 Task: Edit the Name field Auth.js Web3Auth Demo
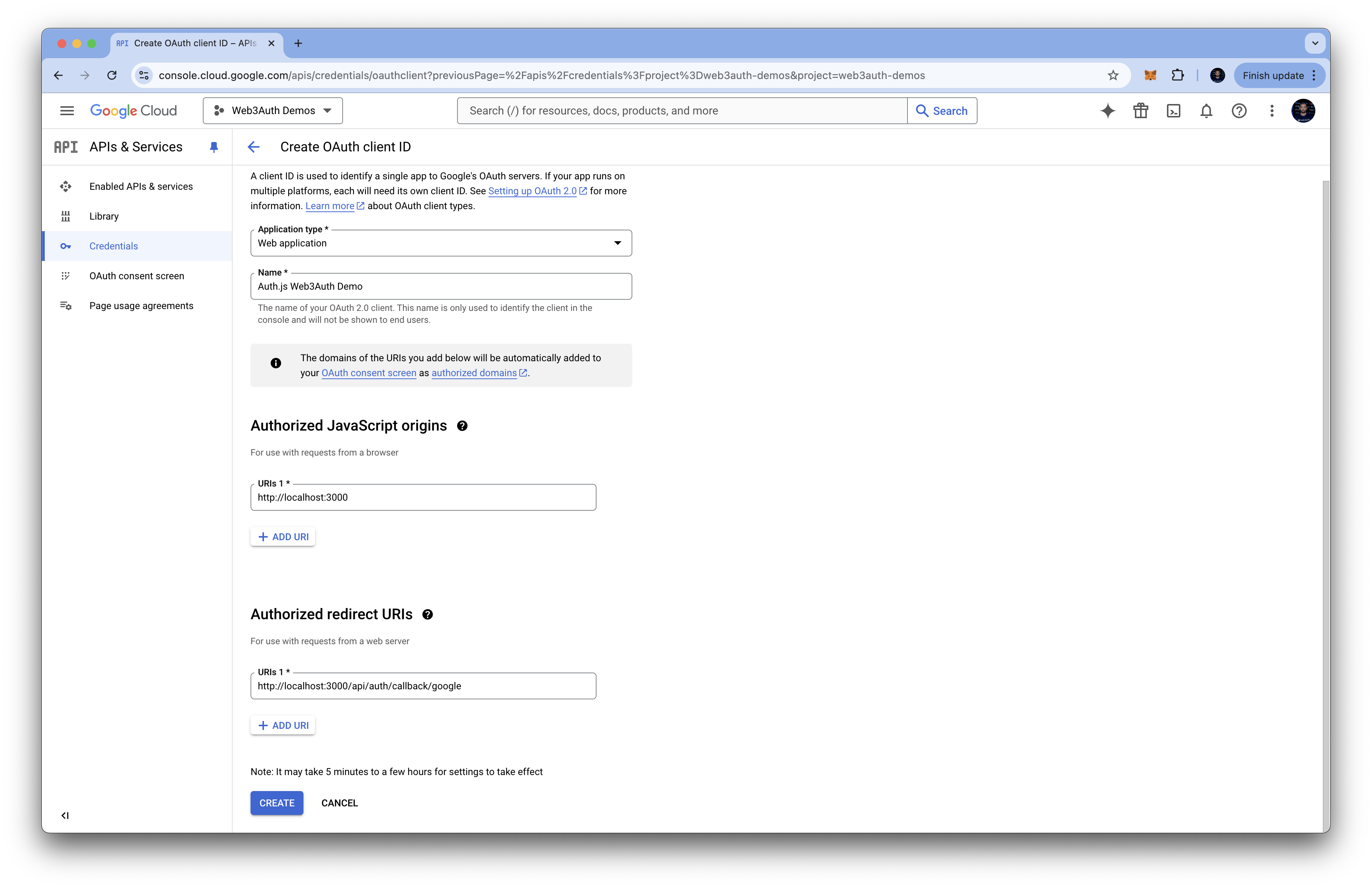click(x=441, y=286)
